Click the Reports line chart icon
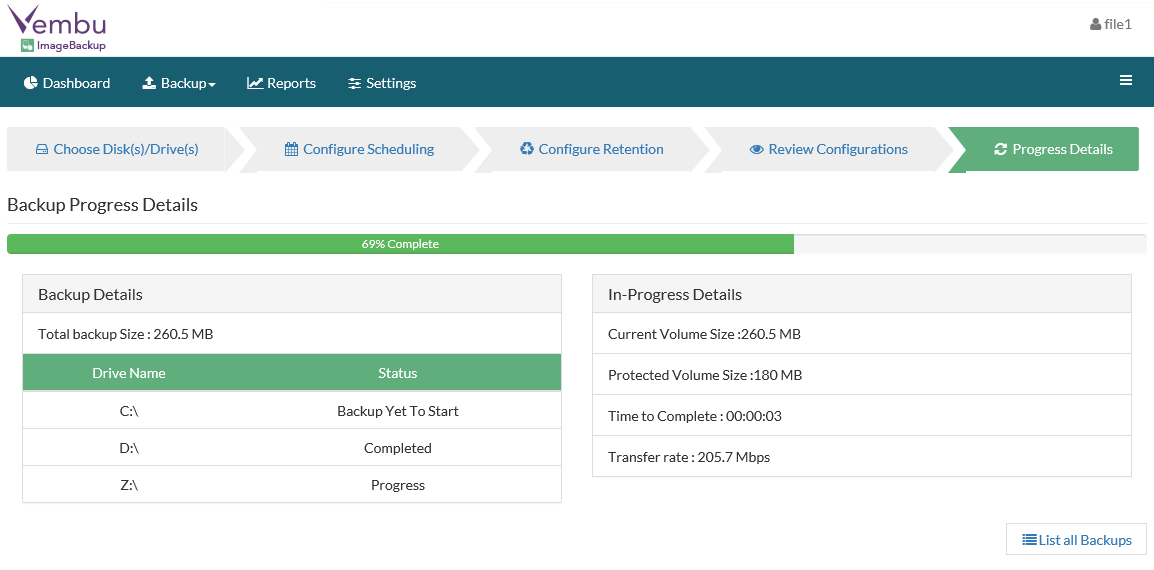The image size is (1154, 570). pos(255,83)
